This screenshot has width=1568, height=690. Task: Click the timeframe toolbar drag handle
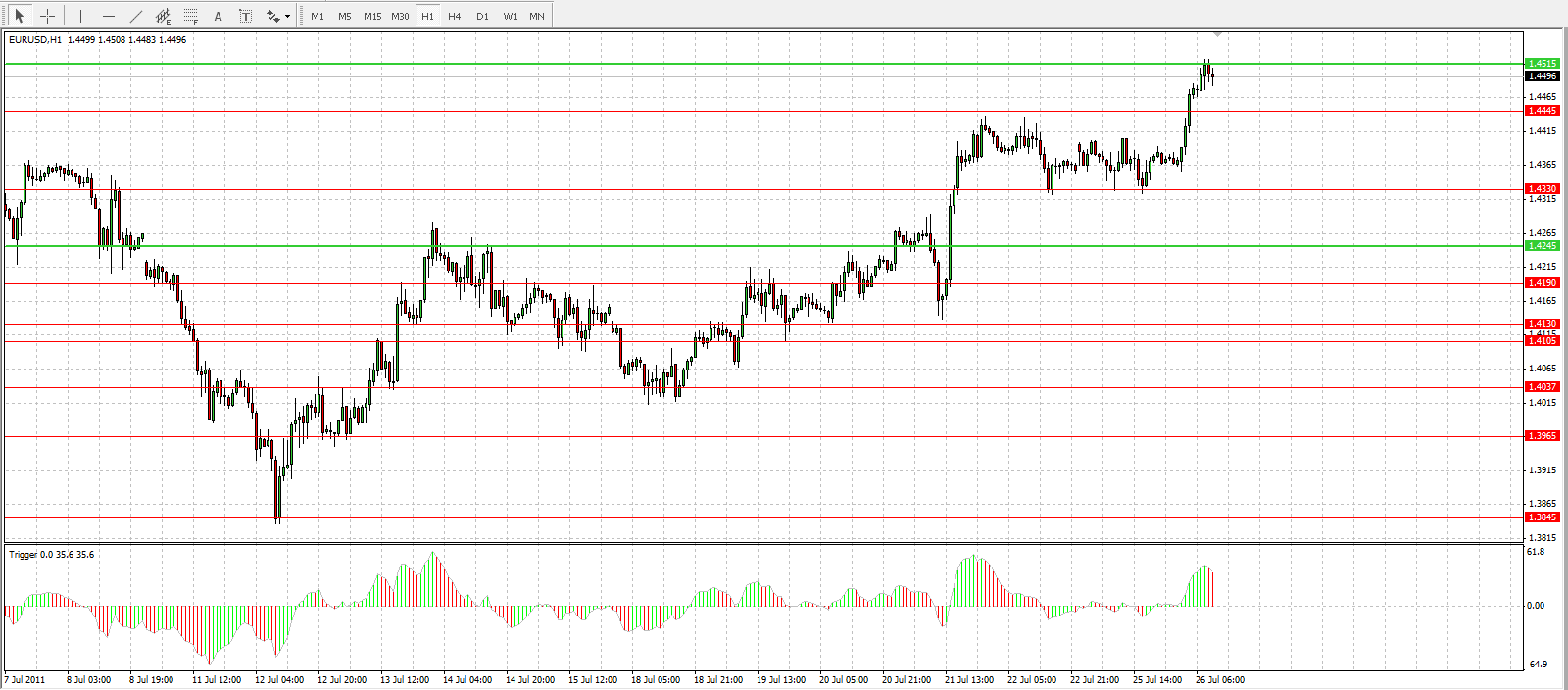tap(302, 16)
